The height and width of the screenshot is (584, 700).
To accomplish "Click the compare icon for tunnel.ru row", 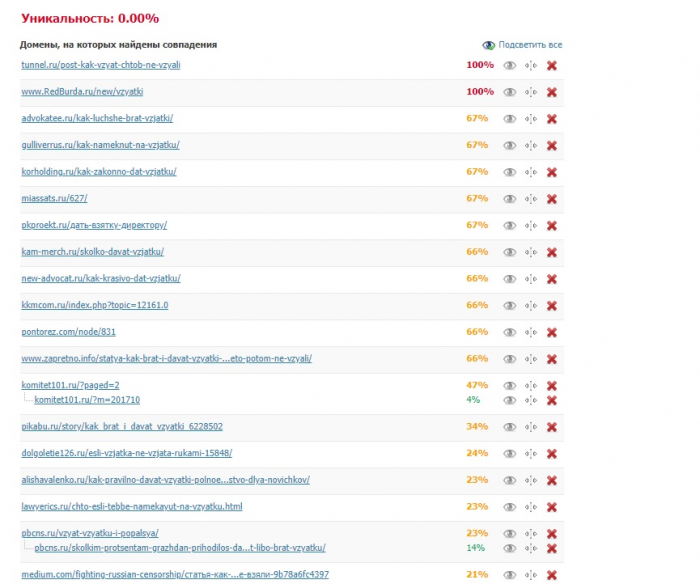I will [531, 66].
